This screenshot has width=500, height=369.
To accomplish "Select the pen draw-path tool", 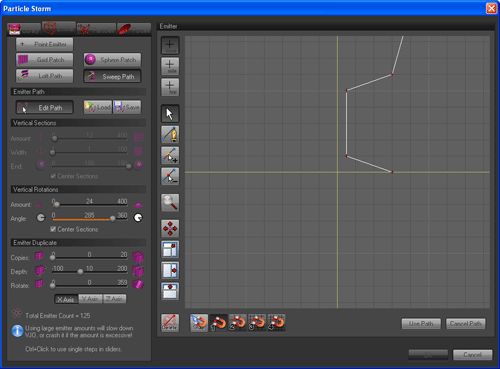I will 170,134.
